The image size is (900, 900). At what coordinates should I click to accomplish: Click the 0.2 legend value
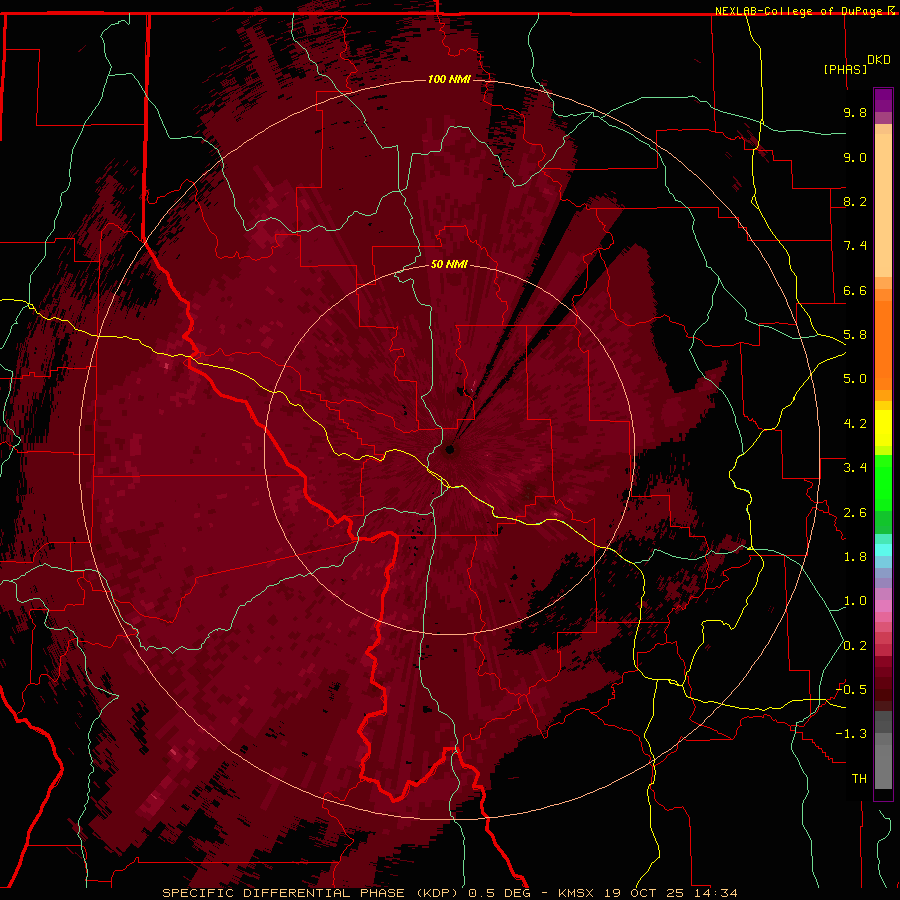855,646
